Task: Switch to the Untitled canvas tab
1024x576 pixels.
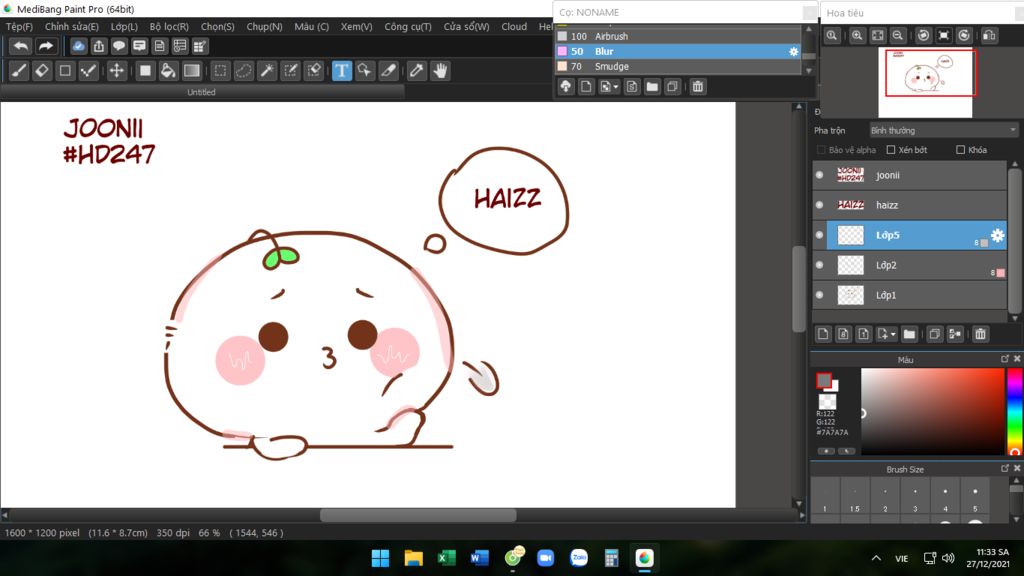Action: point(201,92)
